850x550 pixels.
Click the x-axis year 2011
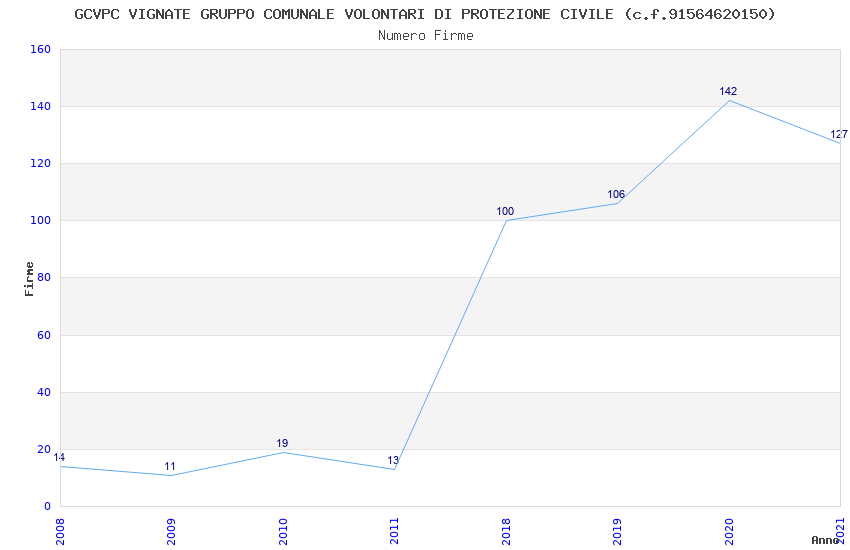(x=394, y=532)
